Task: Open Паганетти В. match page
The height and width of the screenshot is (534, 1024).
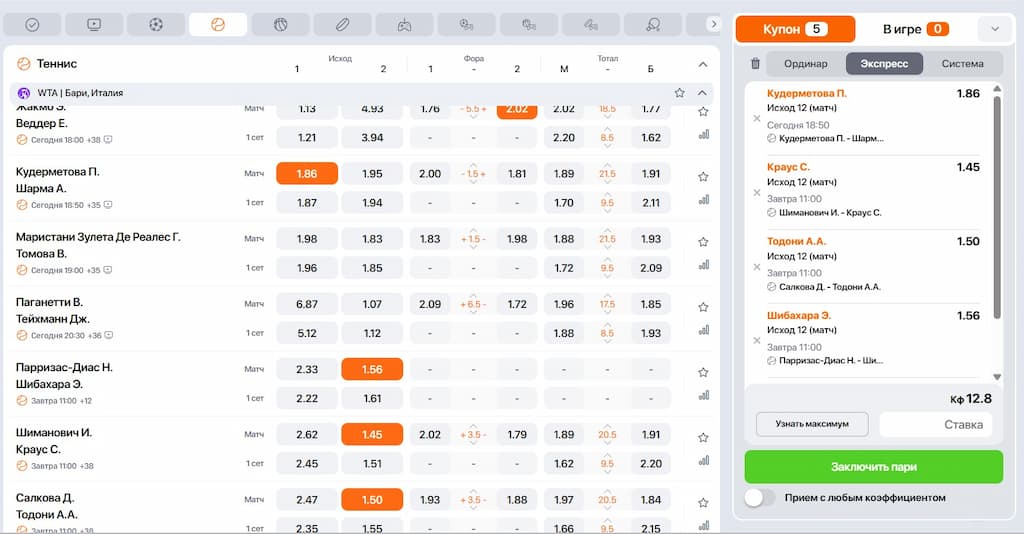Action: click(49, 302)
